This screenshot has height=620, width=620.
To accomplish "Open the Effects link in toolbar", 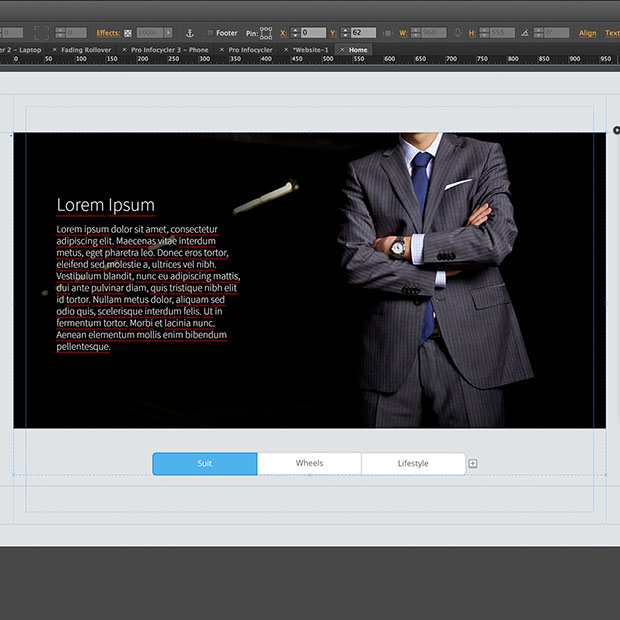I will pos(108,33).
